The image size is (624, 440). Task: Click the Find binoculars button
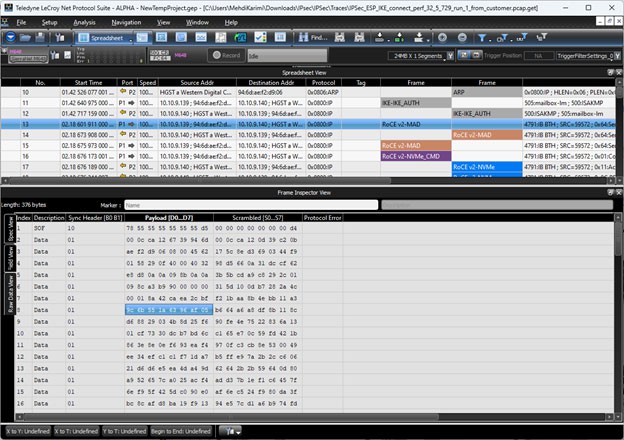coord(313,37)
